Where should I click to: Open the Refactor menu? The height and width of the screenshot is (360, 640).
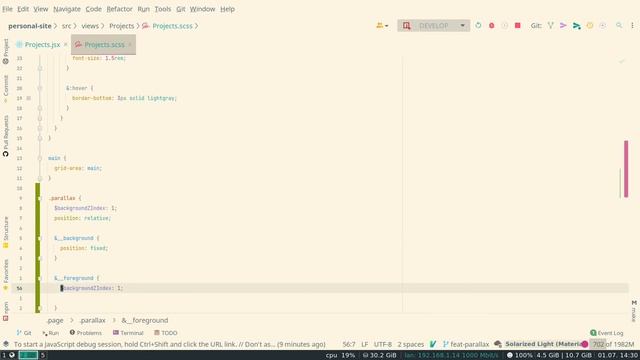[119, 9]
